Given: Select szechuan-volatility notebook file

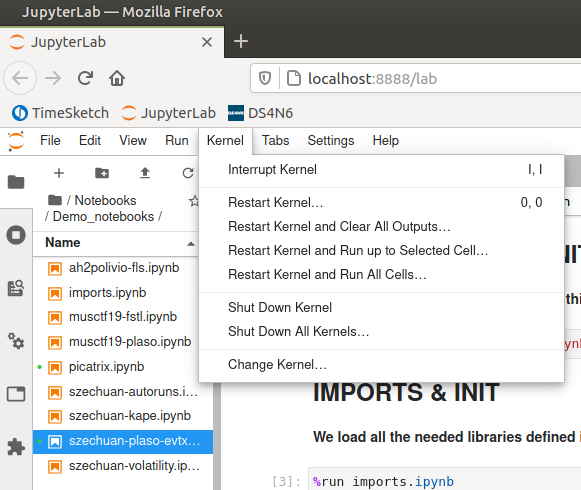Looking at the screenshot, I should click(x=124, y=466).
